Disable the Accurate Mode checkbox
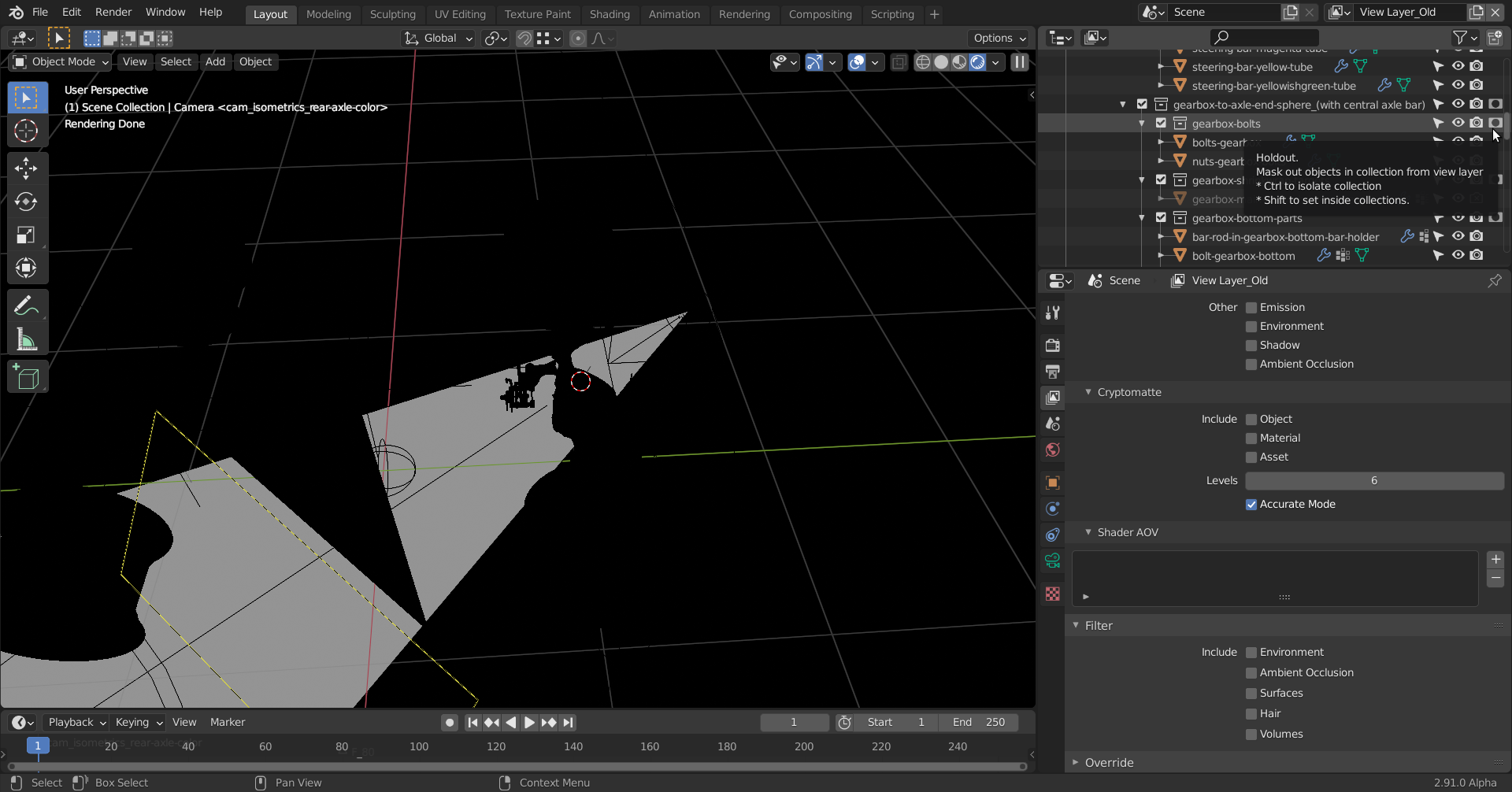 click(x=1251, y=505)
